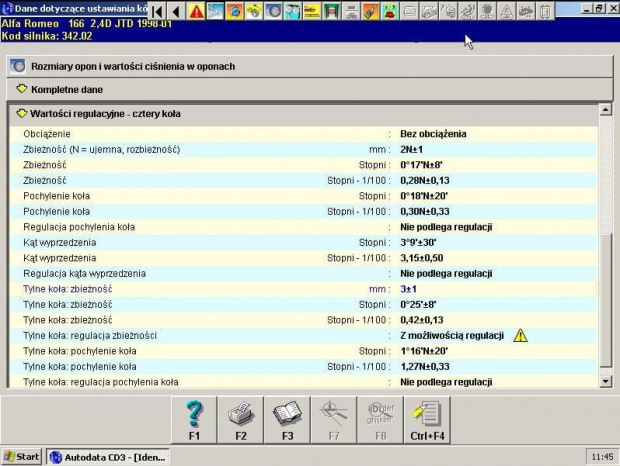Select the Obciążenie row
Screen dimensions: 620x466
[303, 134]
